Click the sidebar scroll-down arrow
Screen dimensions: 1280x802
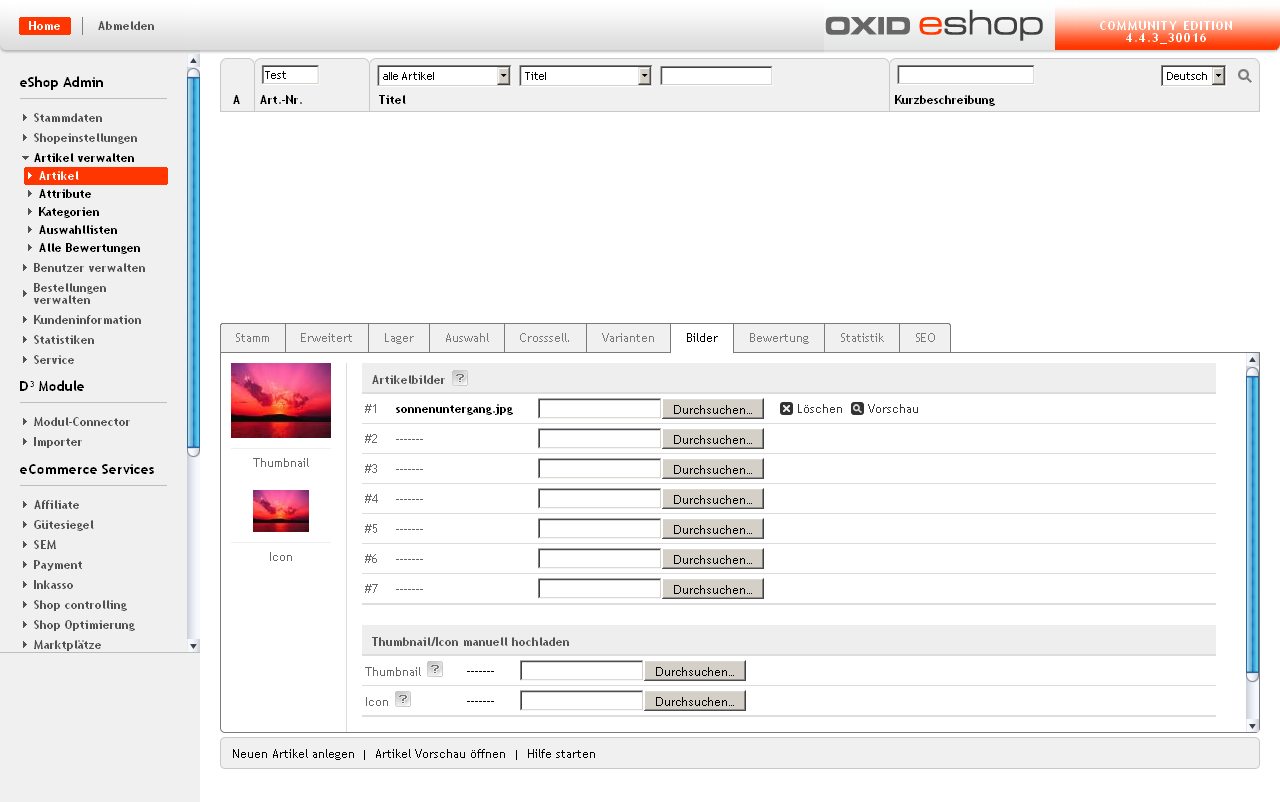click(193, 646)
